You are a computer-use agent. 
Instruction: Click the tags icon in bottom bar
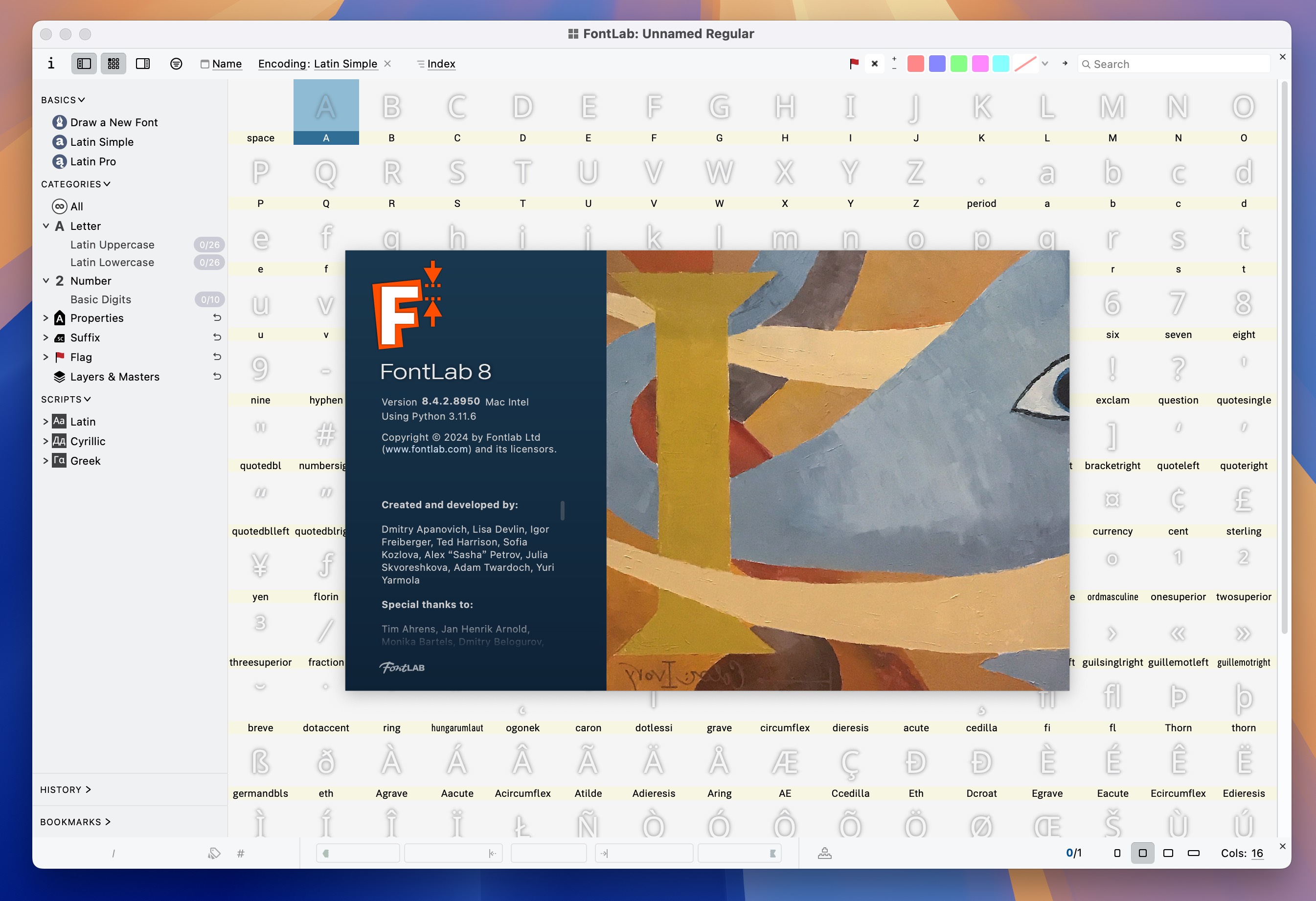point(213,854)
